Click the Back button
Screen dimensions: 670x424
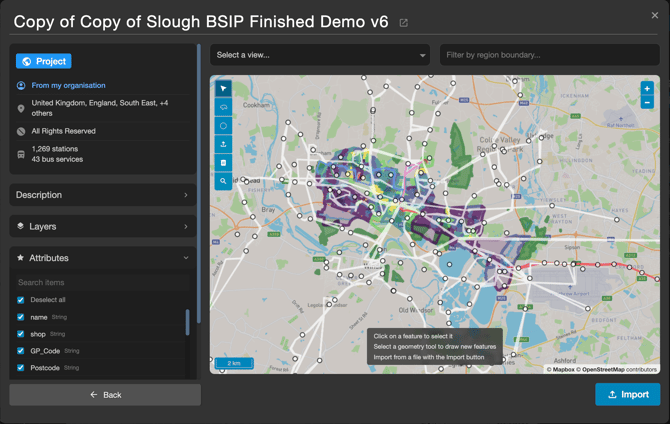coord(105,395)
